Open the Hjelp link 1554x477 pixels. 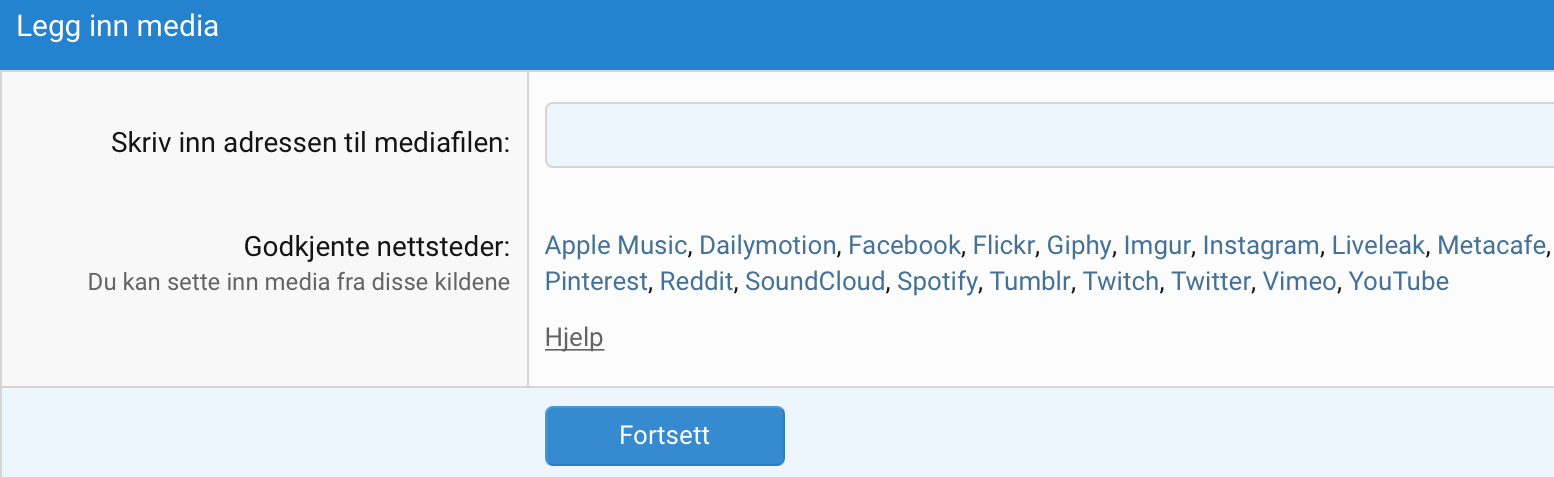click(x=574, y=338)
